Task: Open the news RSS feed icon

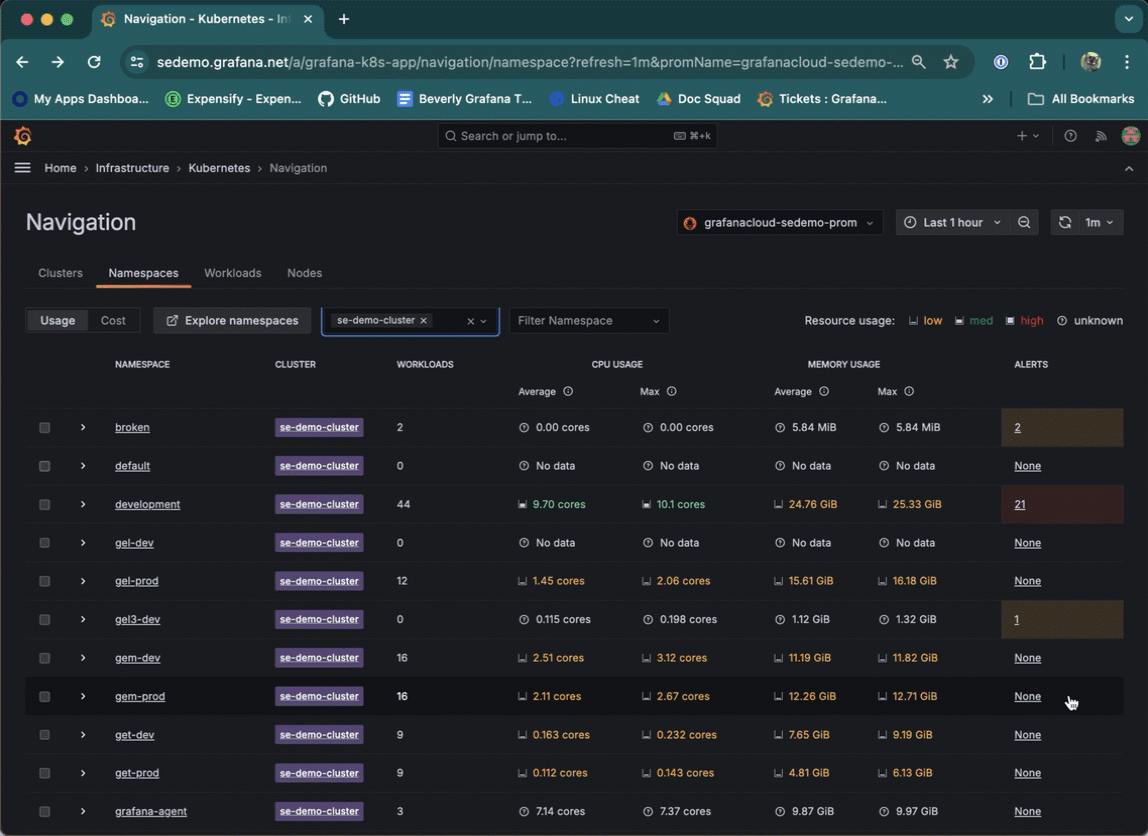Action: pos(1101,136)
